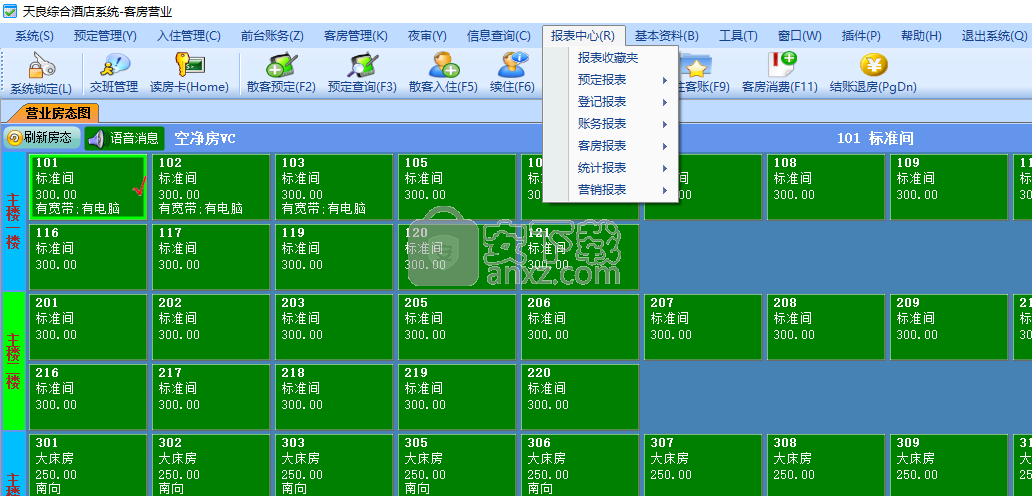Select room 301 大床房 tile
1032x496 pixels.
[88, 465]
